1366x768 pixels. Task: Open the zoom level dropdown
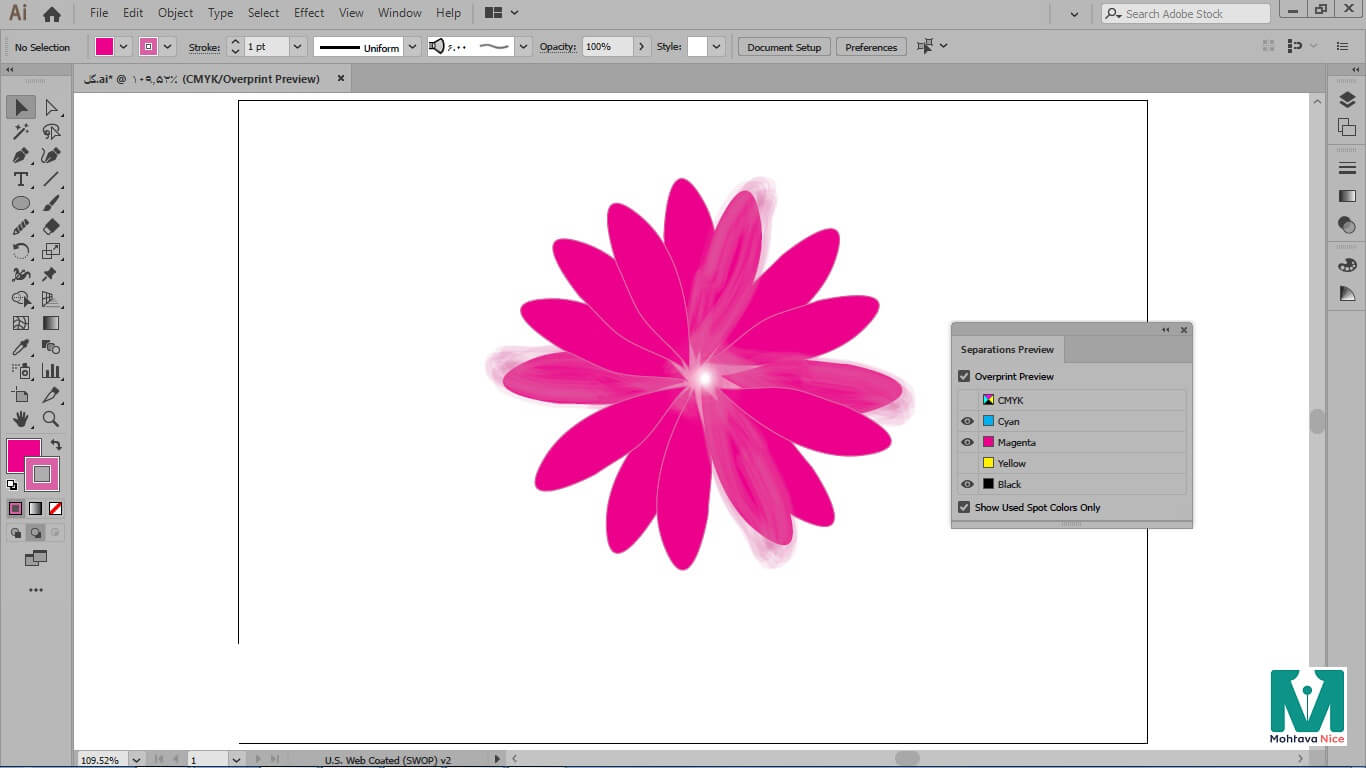[136, 760]
